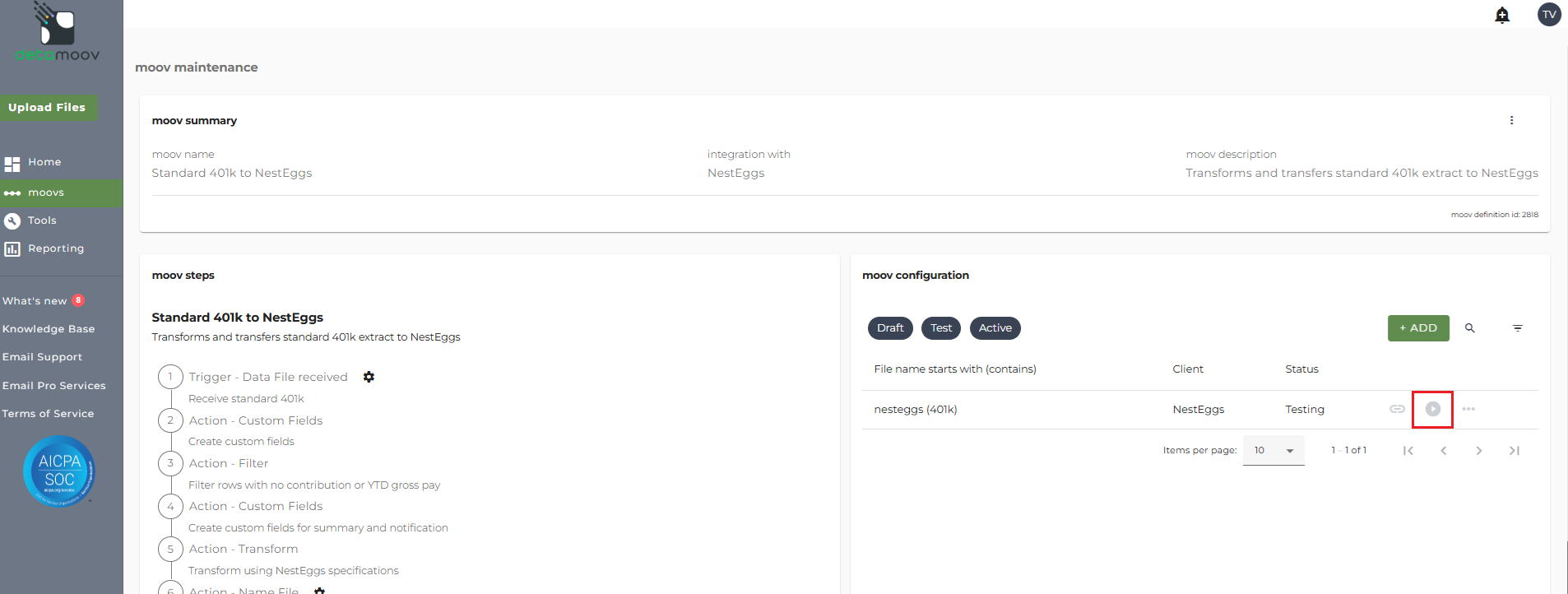Select step 3 Action - Filter
This screenshot has height=594, width=1568.
(229, 463)
